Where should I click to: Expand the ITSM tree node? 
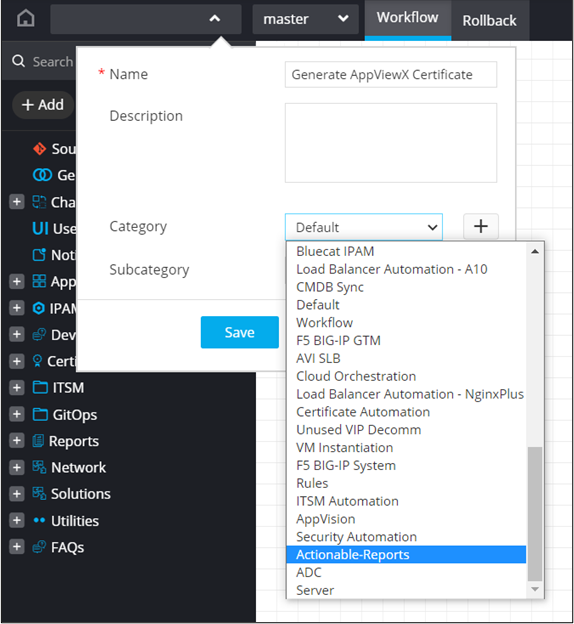[16, 387]
